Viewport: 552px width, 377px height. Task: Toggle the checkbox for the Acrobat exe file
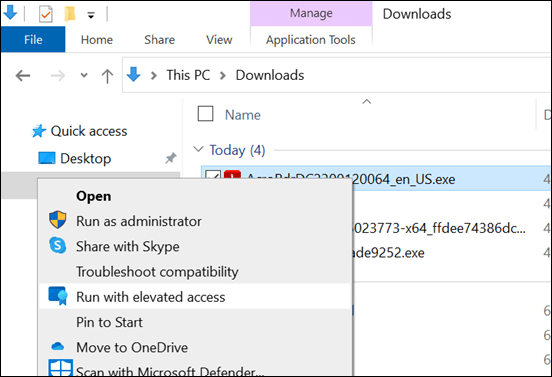coord(213,175)
